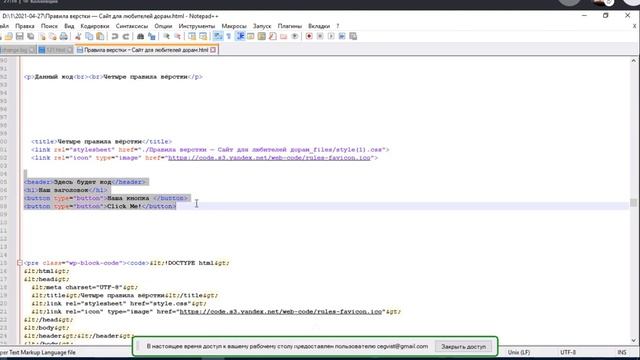Open the Кодировки menu
The width and height of the screenshot is (640, 360).
(95, 26)
